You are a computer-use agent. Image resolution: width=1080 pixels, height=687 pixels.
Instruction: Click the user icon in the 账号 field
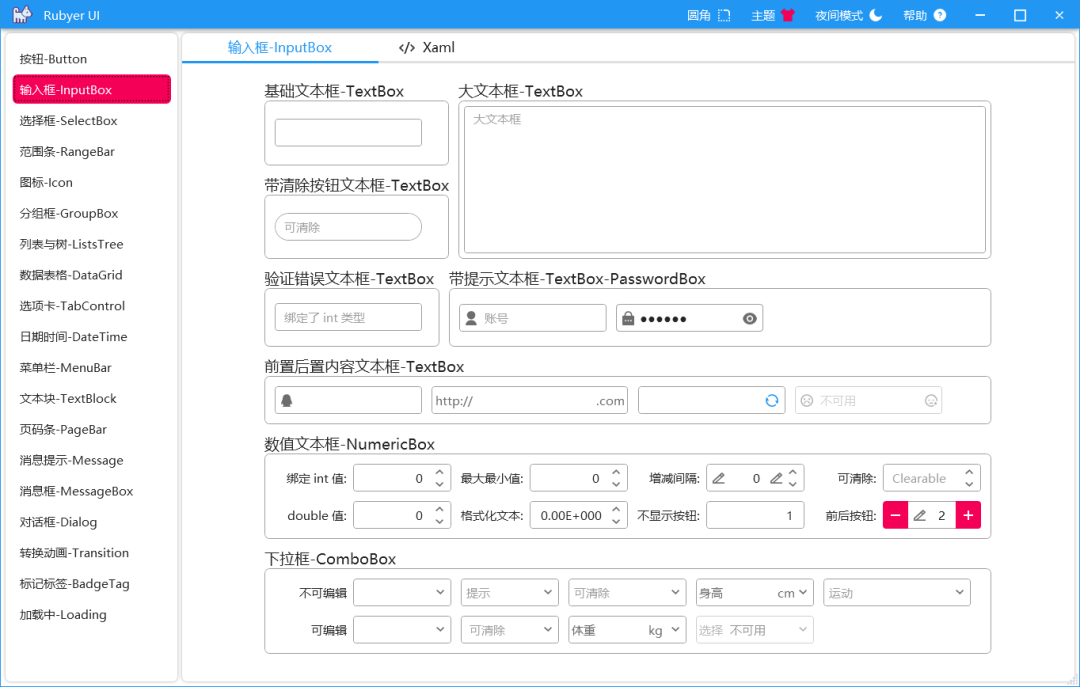point(471,317)
